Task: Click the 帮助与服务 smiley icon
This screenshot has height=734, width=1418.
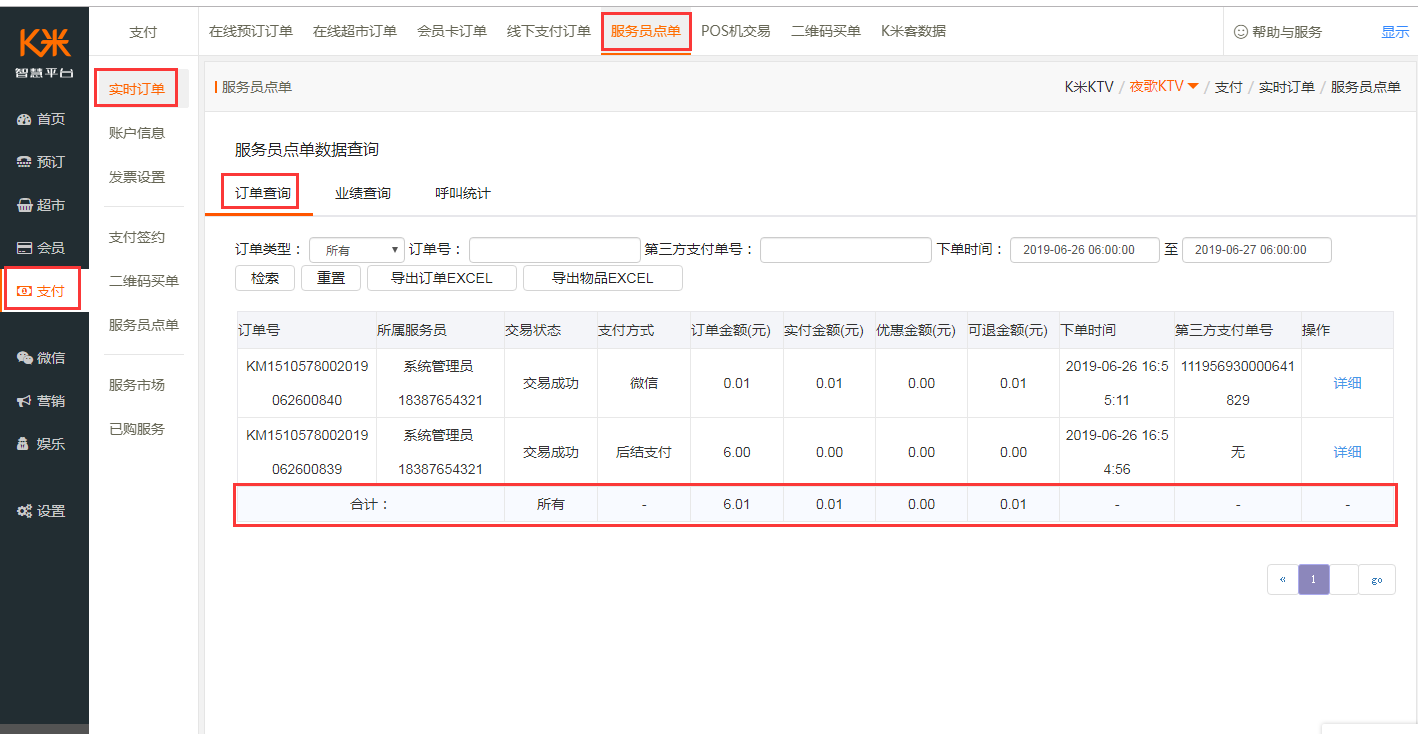Action: click(x=1241, y=32)
